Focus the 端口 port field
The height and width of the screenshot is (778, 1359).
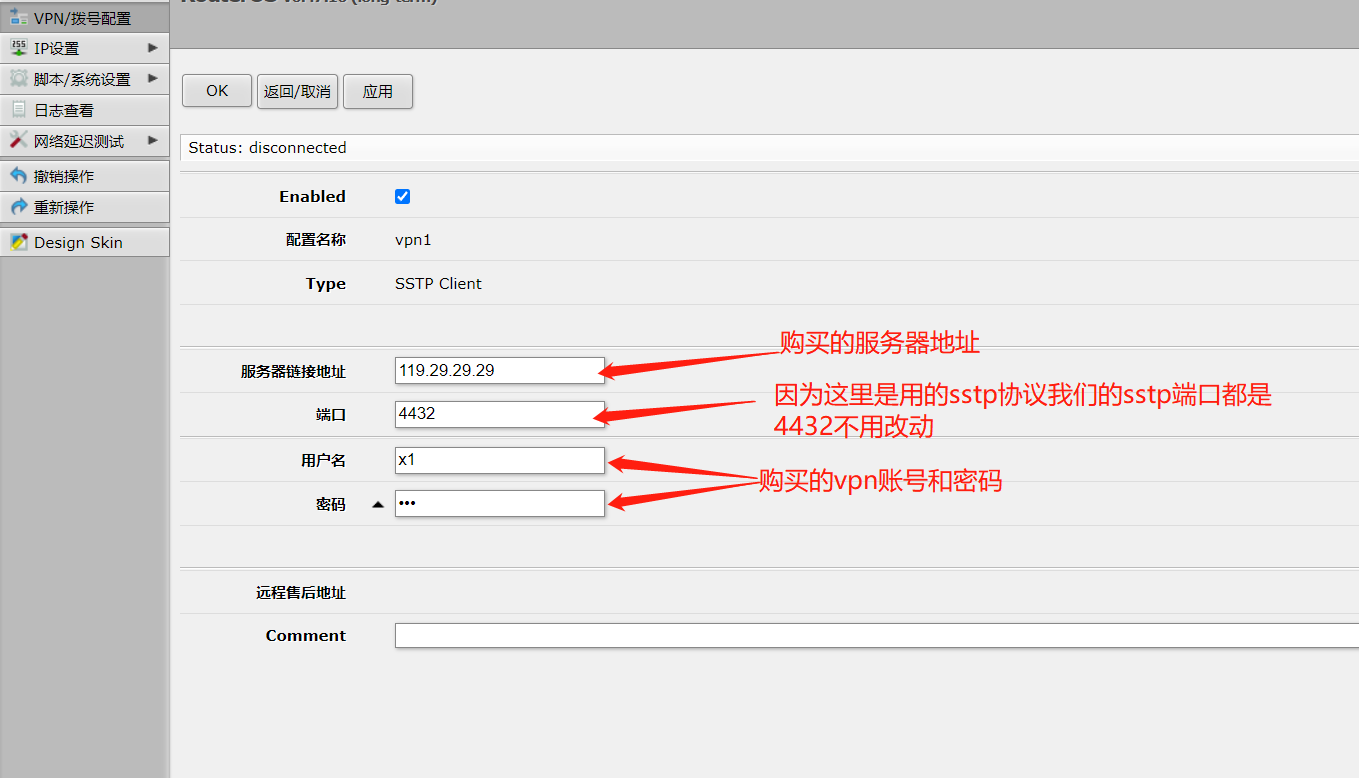tap(500, 413)
